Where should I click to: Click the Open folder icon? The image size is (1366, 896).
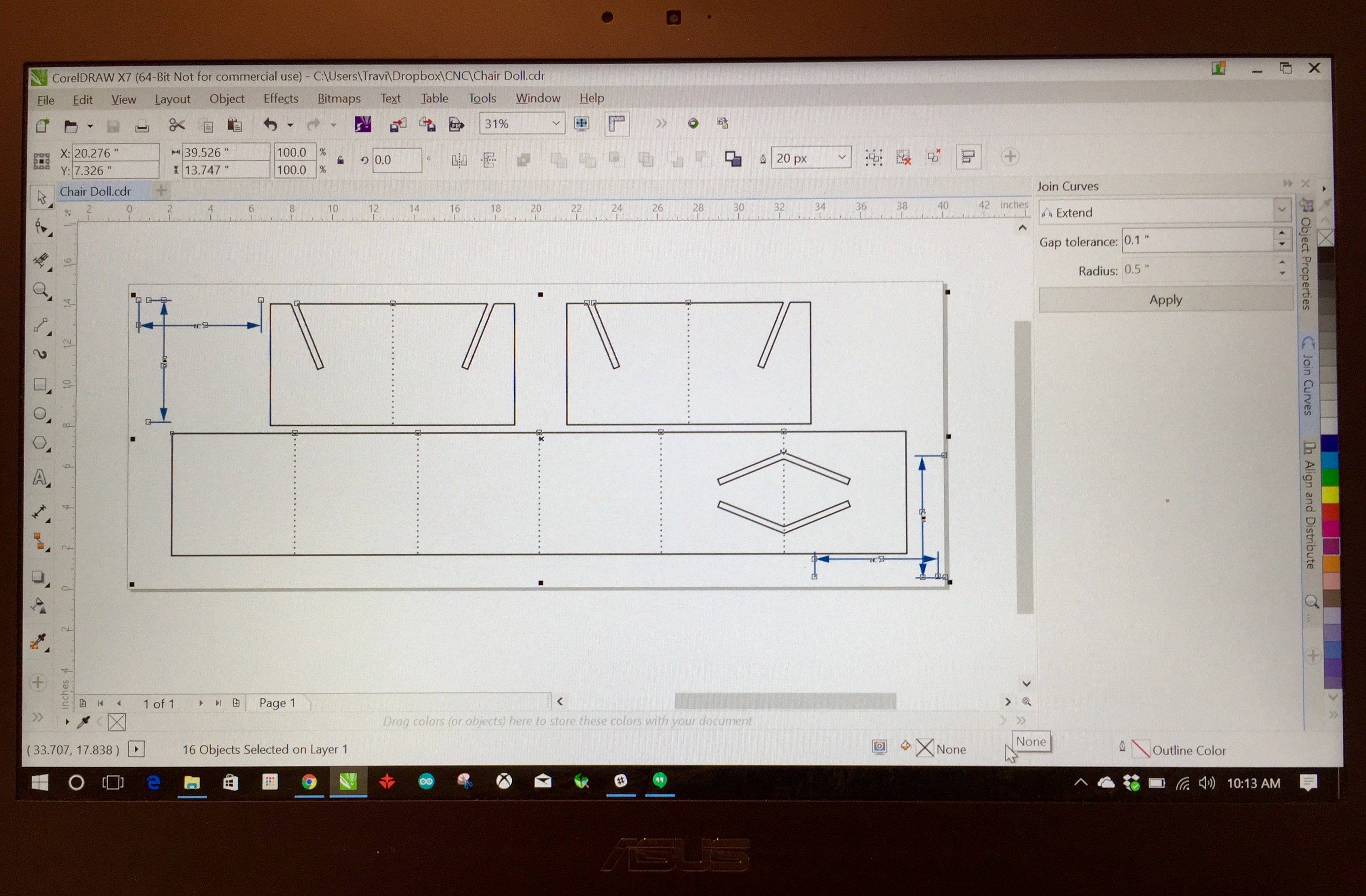pyautogui.click(x=71, y=126)
